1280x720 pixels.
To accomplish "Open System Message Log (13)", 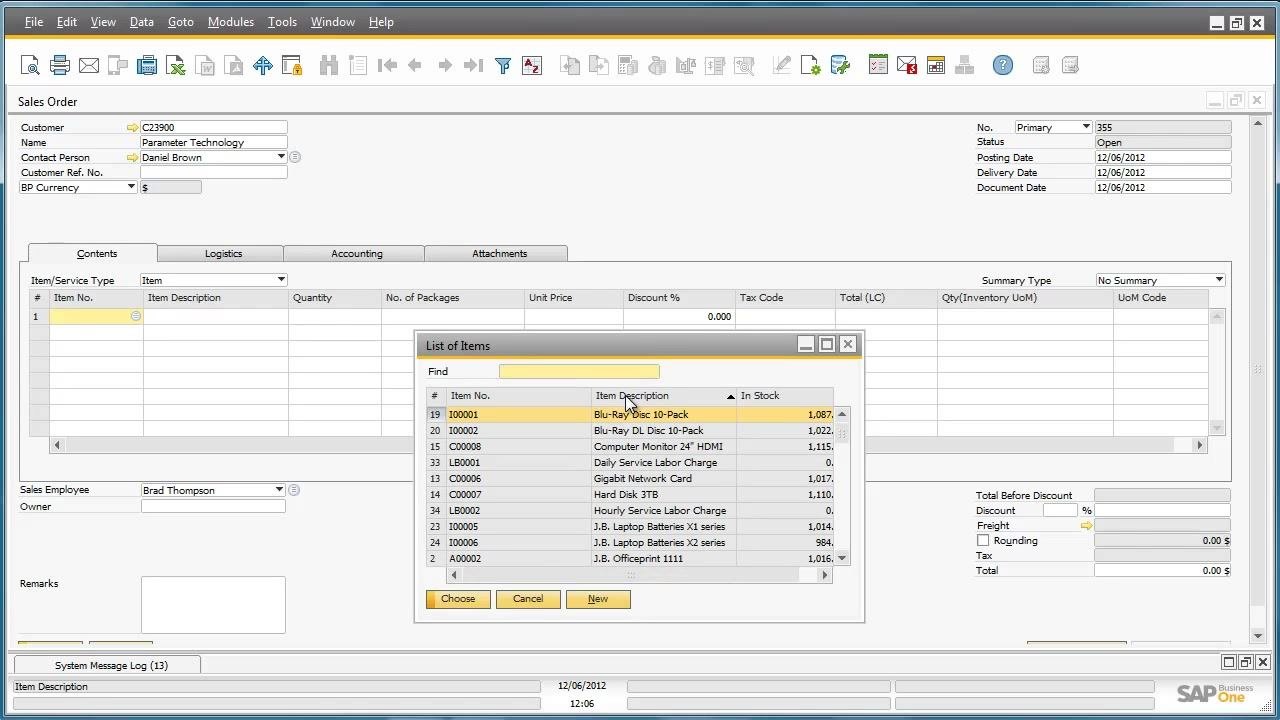I will [x=111, y=665].
